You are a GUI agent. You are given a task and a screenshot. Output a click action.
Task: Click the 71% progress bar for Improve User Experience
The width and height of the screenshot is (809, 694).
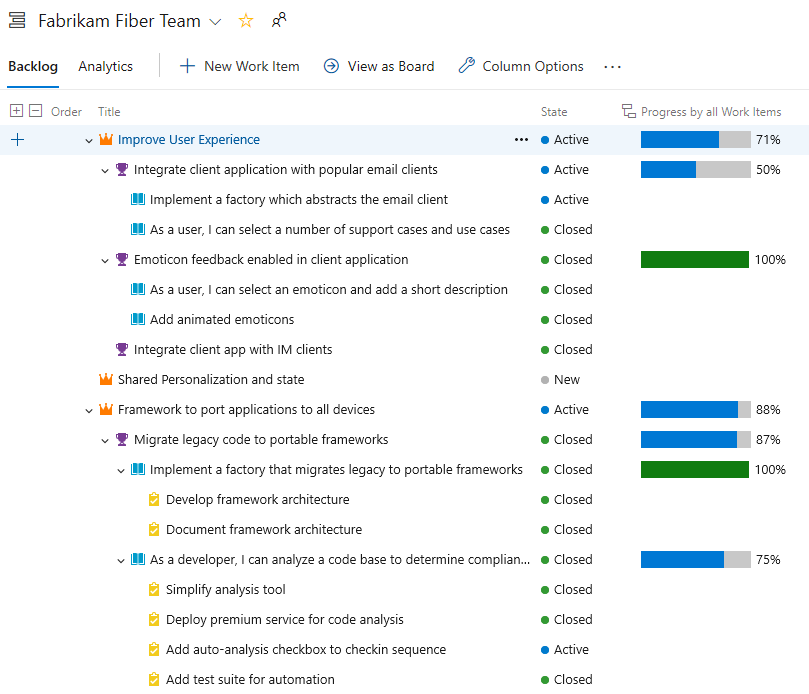(694, 140)
